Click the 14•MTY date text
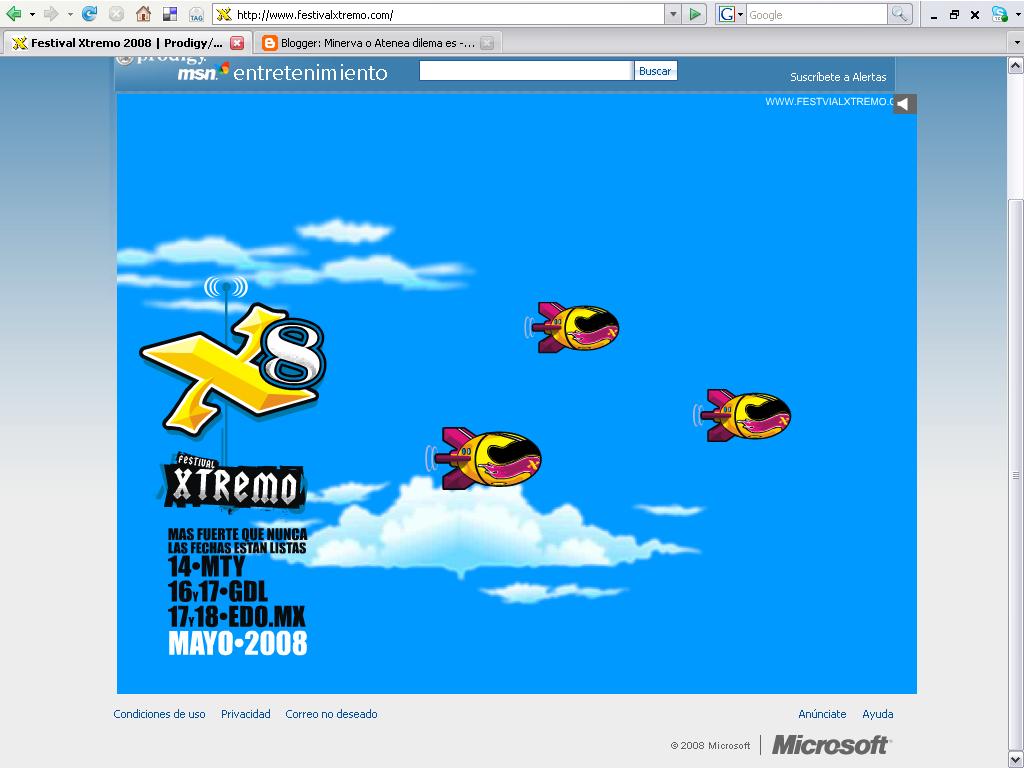 click(x=206, y=566)
